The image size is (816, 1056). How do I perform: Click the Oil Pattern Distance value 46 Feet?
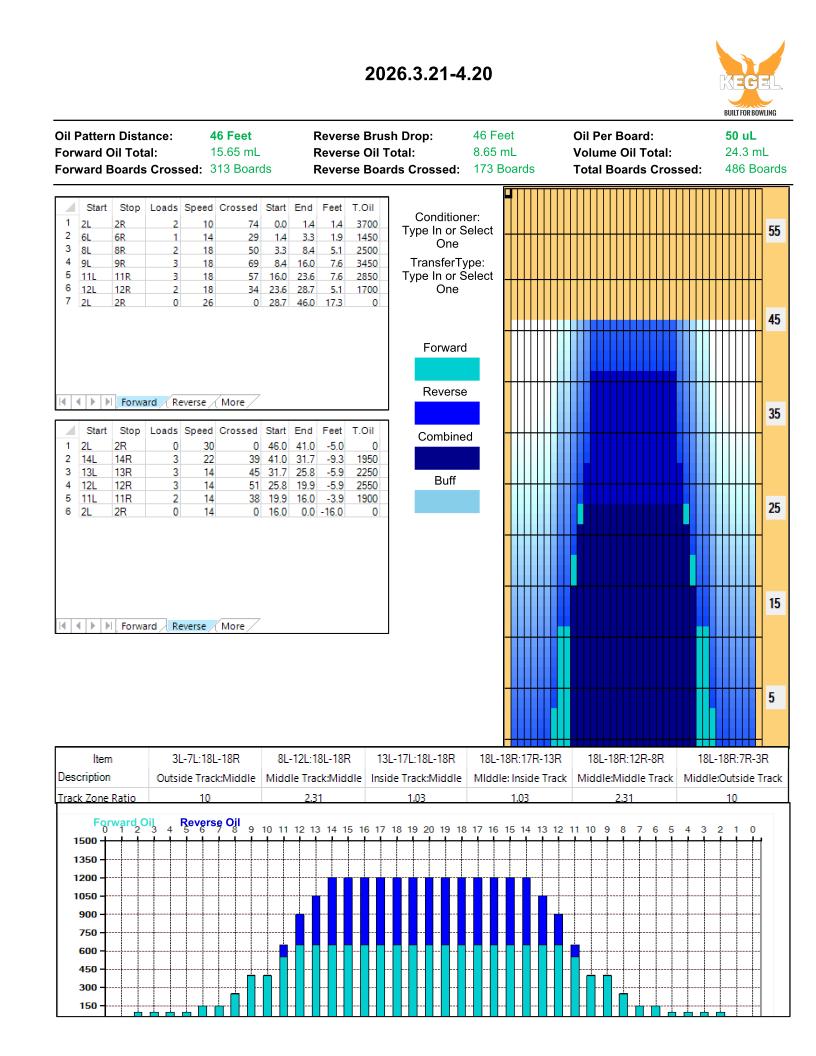pyautogui.click(x=233, y=135)
